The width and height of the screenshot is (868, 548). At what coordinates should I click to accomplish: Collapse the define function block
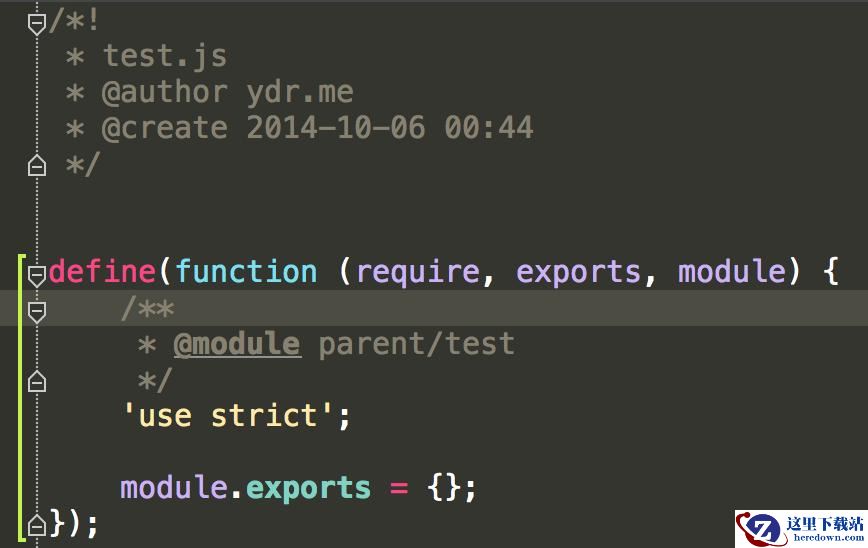coord(37,275)
